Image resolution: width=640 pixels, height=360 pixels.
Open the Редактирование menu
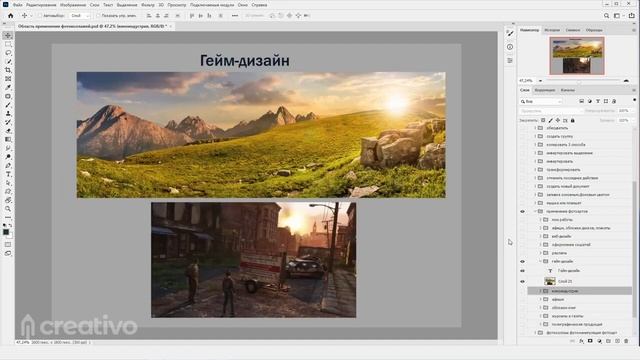[41, 5]
